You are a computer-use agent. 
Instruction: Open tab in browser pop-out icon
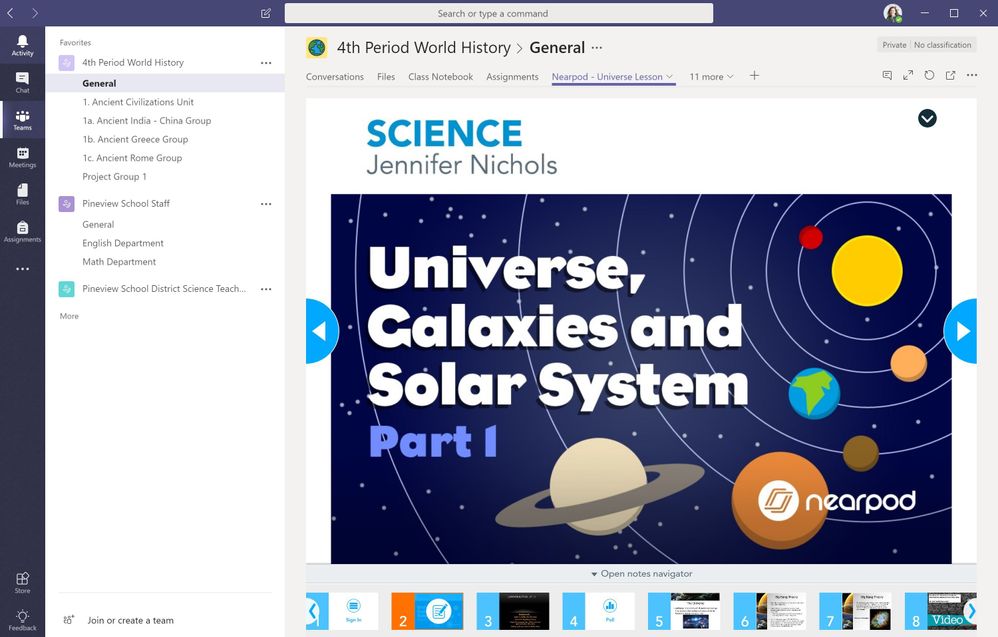[950, 75]
